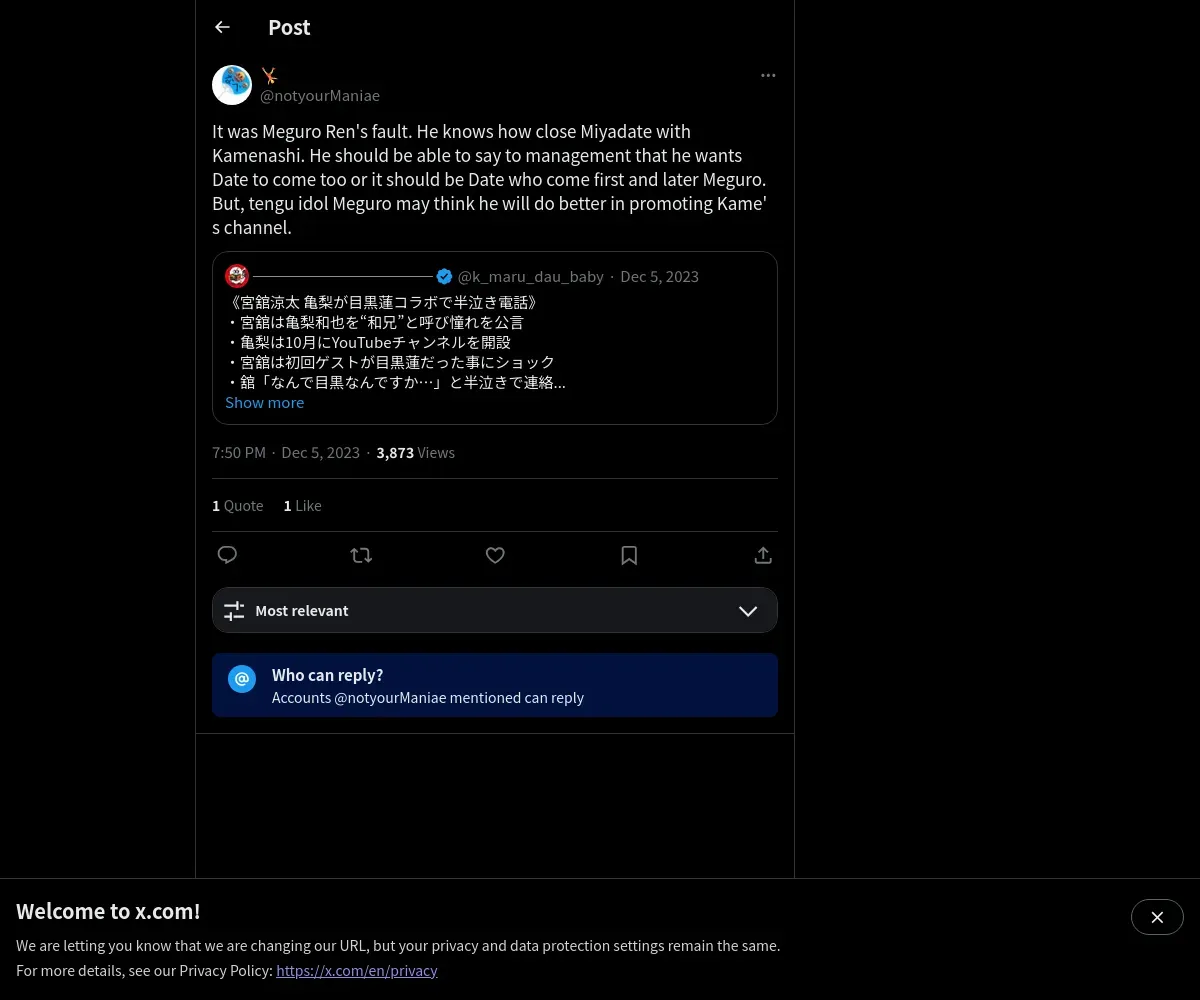Show more of the quoted post

264,402
